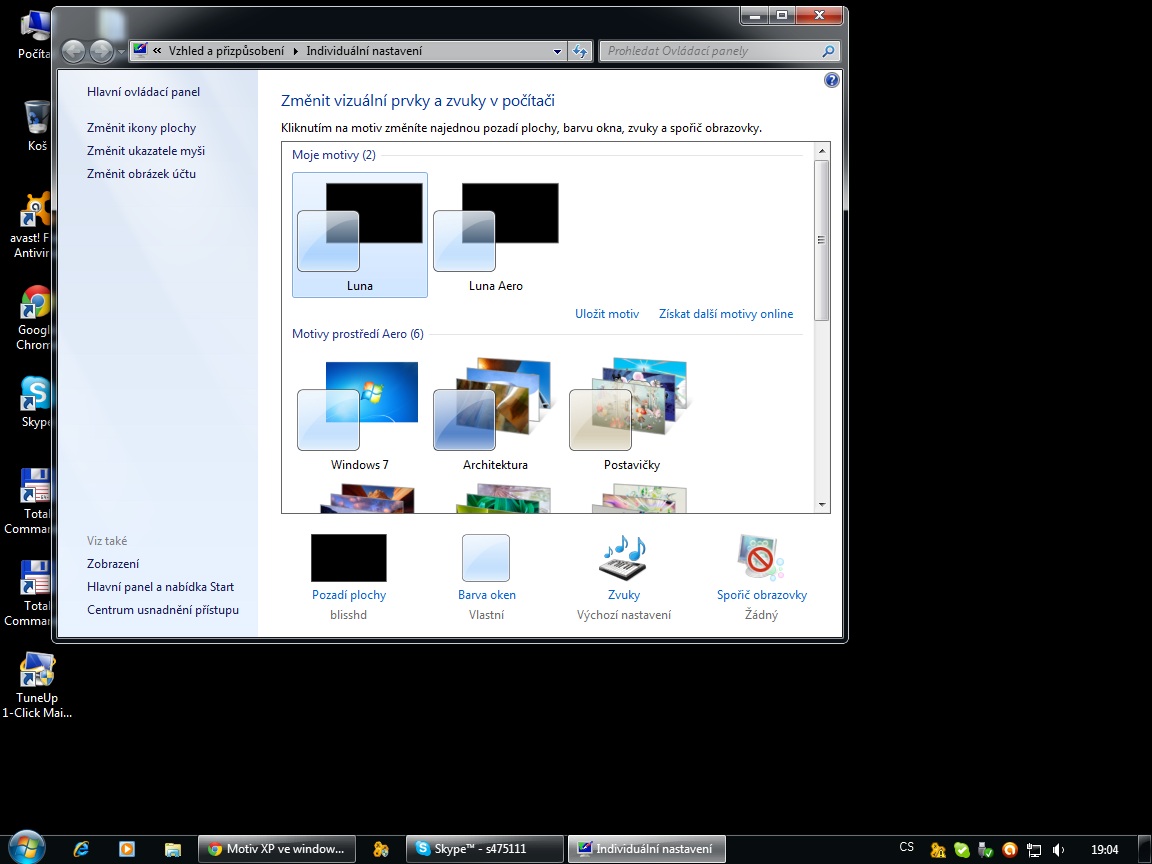Screen dimensions: 1152x864
Task: Open Pozadí plochy desktop background setting
Action: (348, 558)
